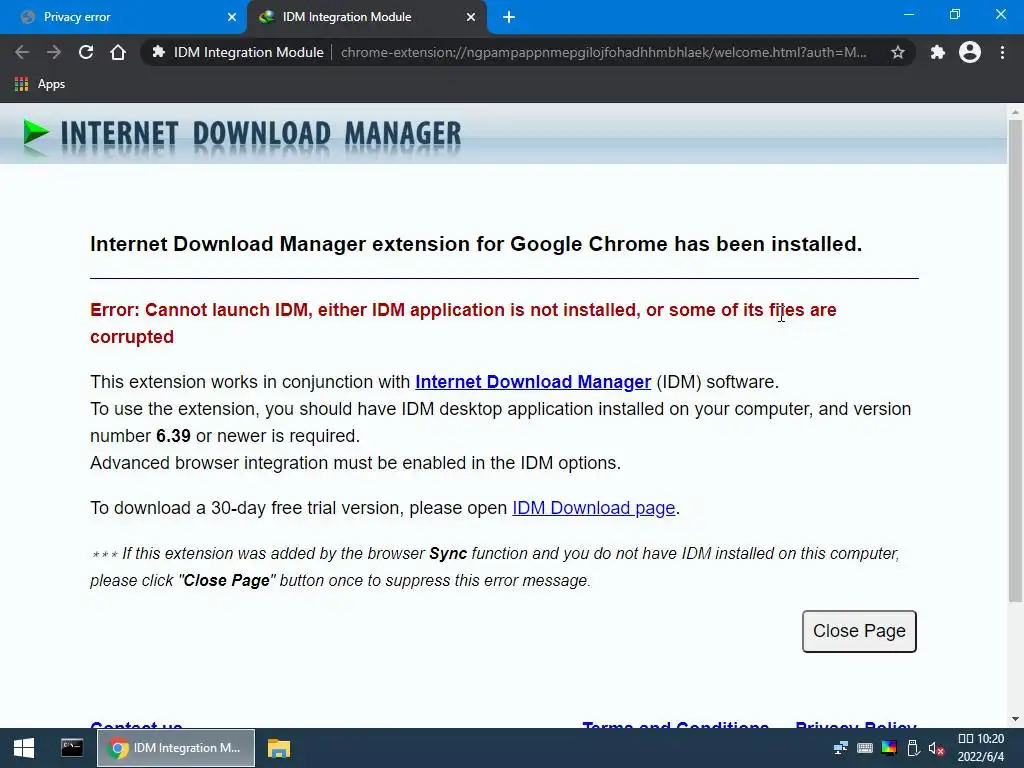
Task: Open the browser home page
Action: (x=118, y=52)
